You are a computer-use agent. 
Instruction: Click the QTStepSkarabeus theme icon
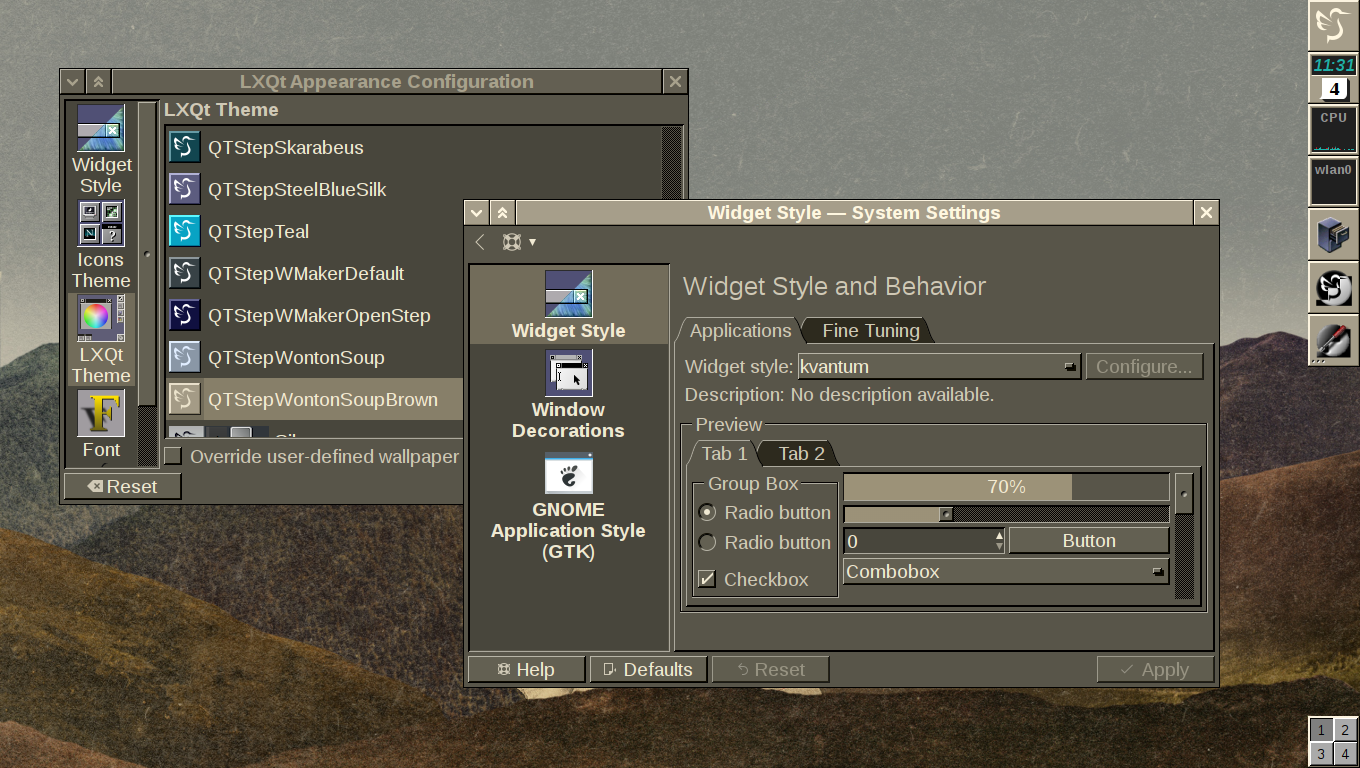click(185, 147)
